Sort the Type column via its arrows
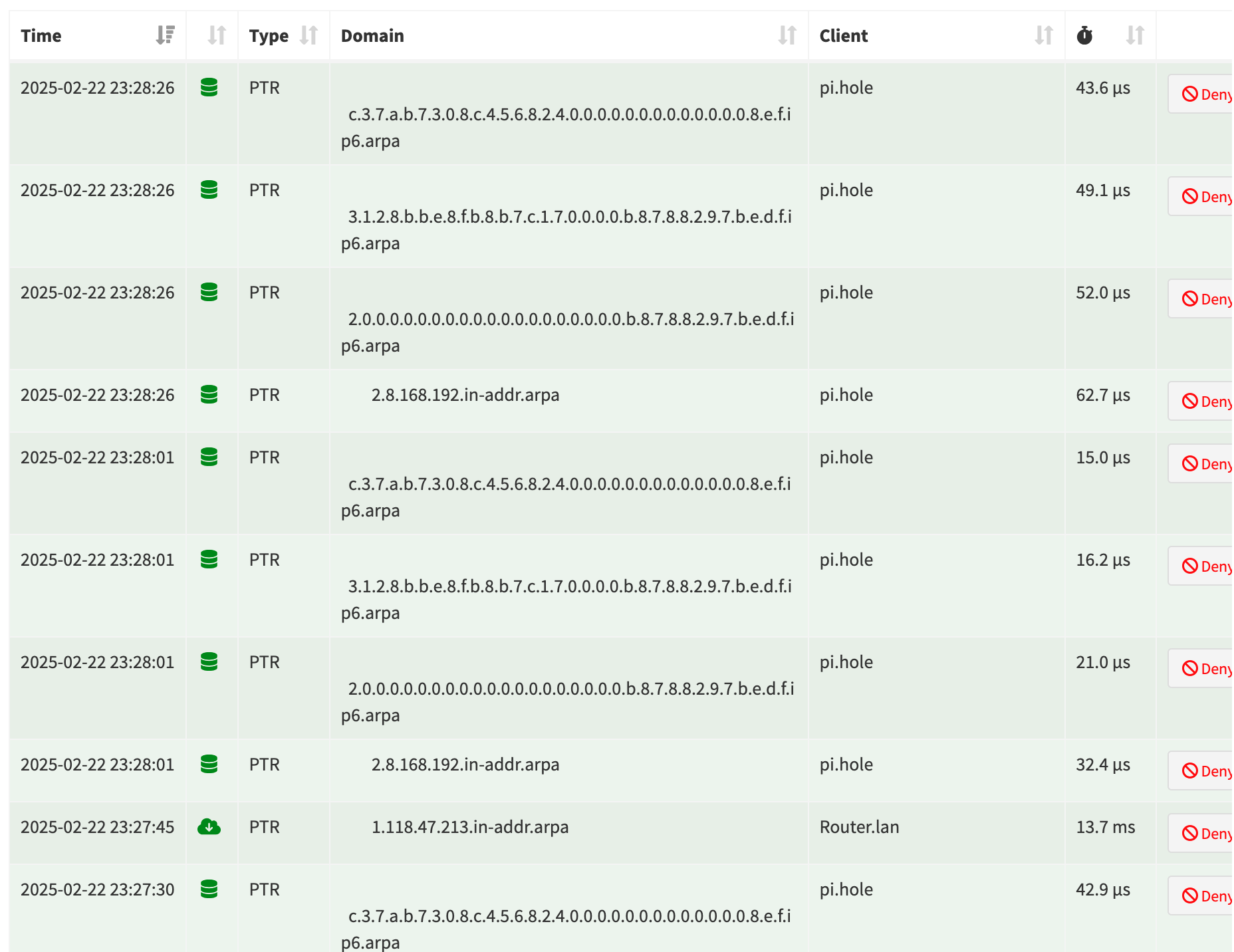This screenshot has width=1234, height=952. pos(308,35)
